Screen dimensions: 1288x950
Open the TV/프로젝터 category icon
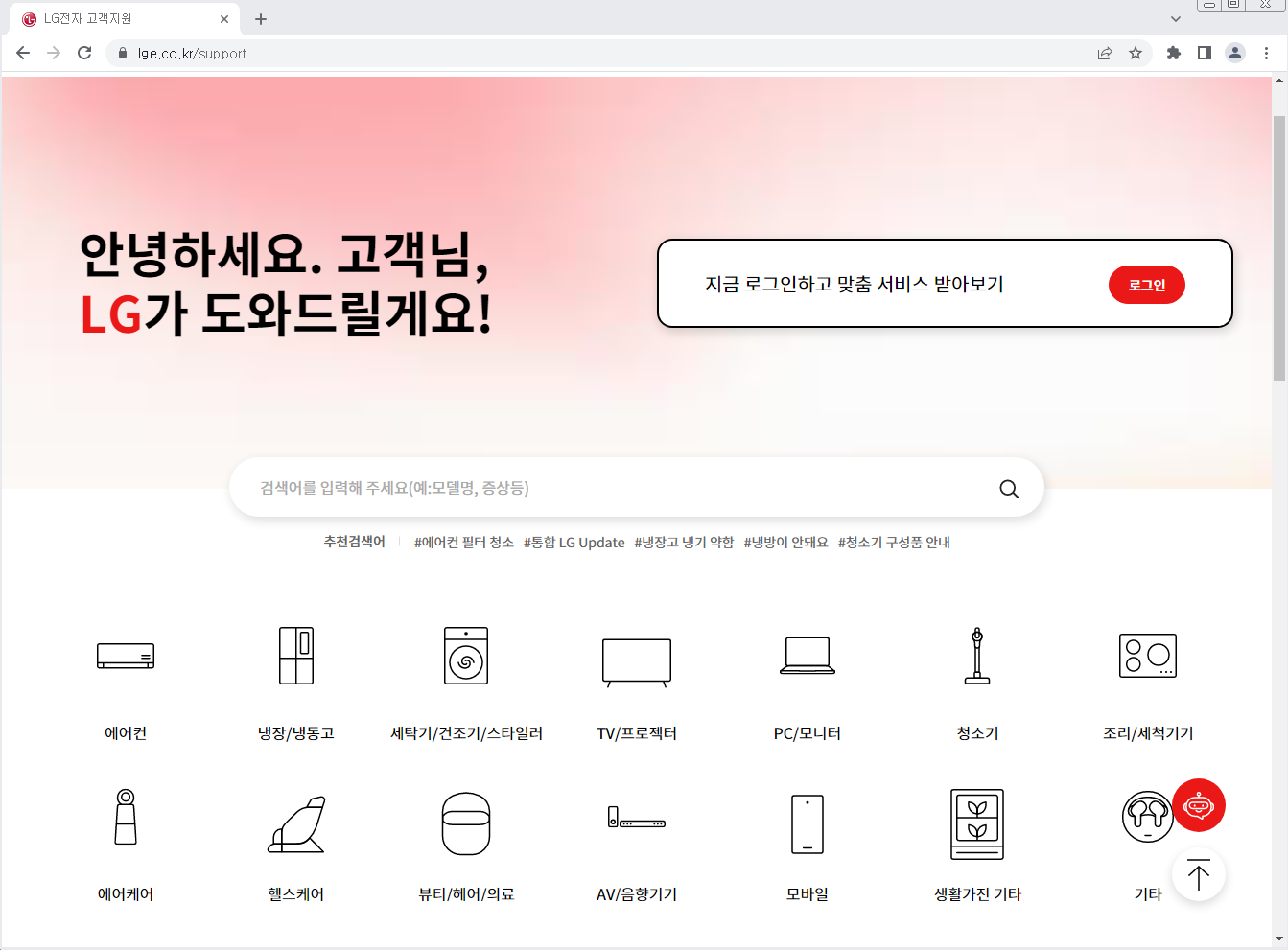click(637, 662)
